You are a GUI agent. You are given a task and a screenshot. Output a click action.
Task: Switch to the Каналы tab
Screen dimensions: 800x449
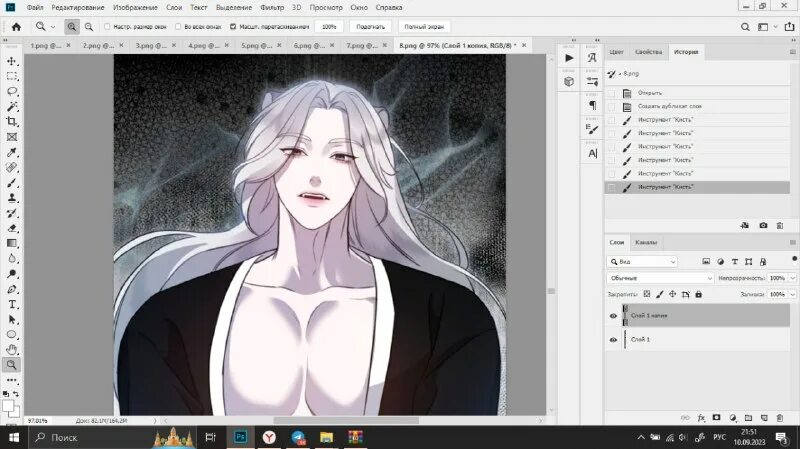click(x=646, y=242)
